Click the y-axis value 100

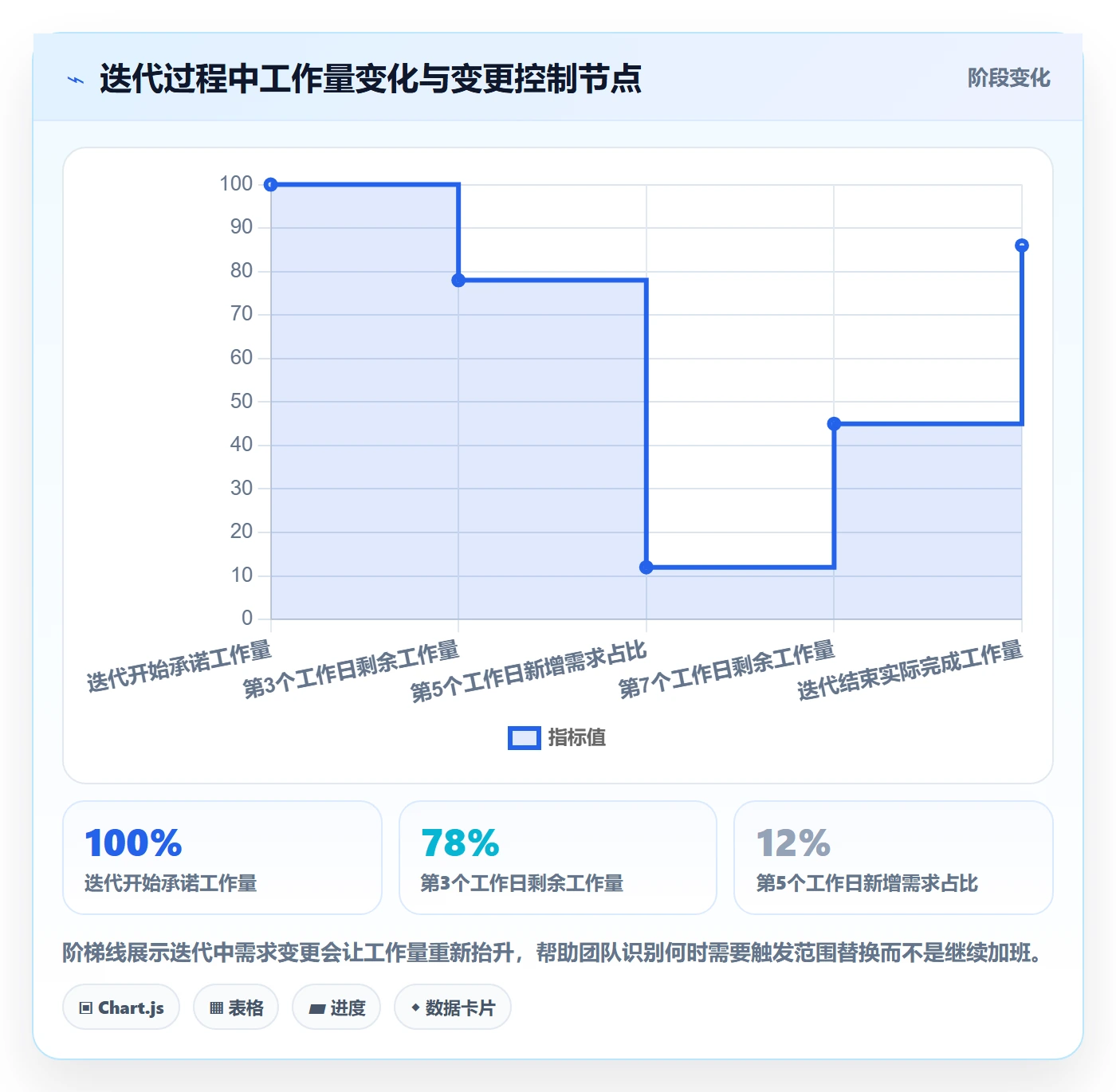[x=236, y=184]
